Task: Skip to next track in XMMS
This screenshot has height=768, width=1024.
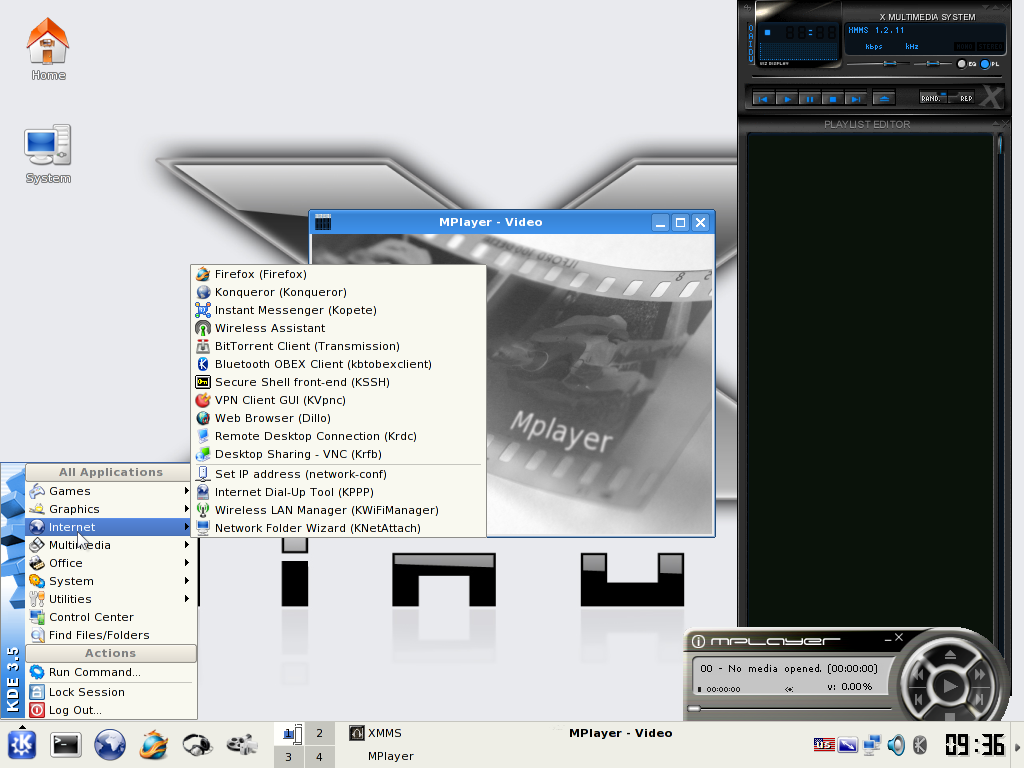Action: point(856,99)
